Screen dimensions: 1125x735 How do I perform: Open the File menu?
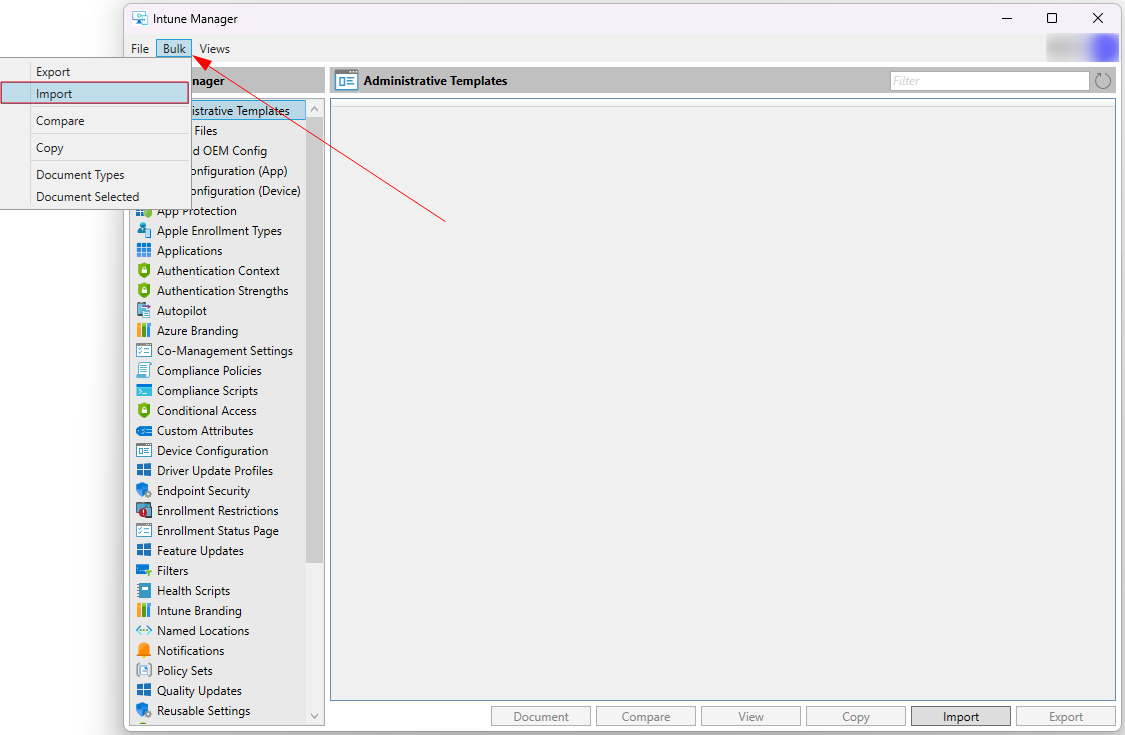click(x=140, y=49)
